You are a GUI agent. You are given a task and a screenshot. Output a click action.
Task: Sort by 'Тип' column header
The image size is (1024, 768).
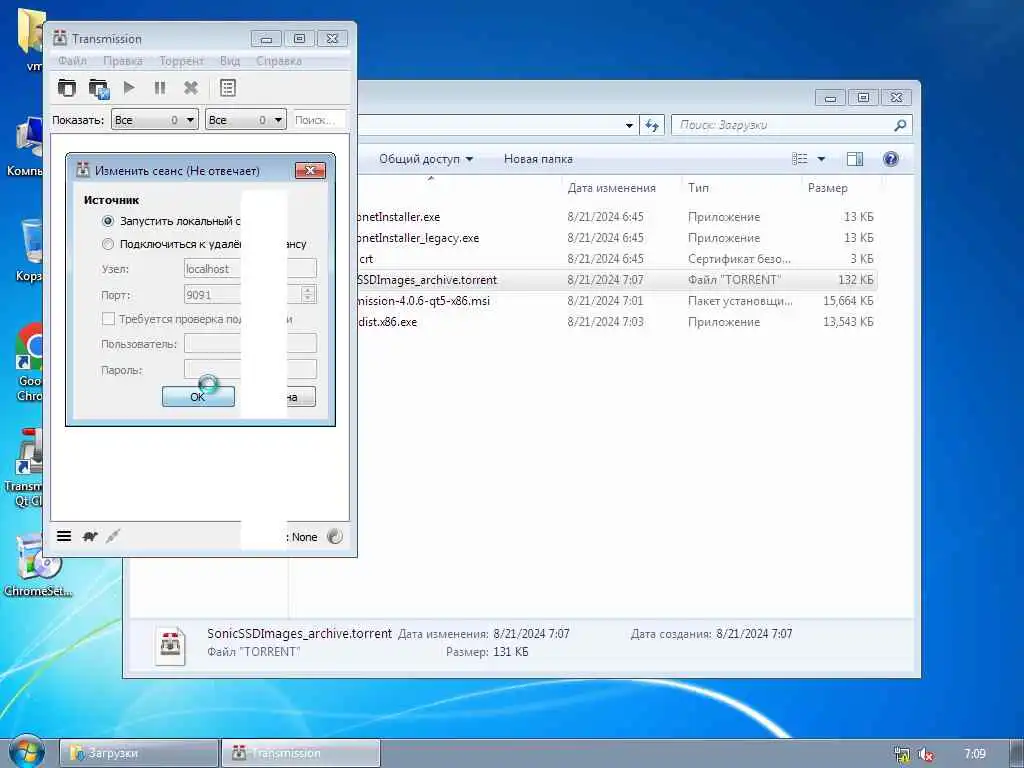698,188
